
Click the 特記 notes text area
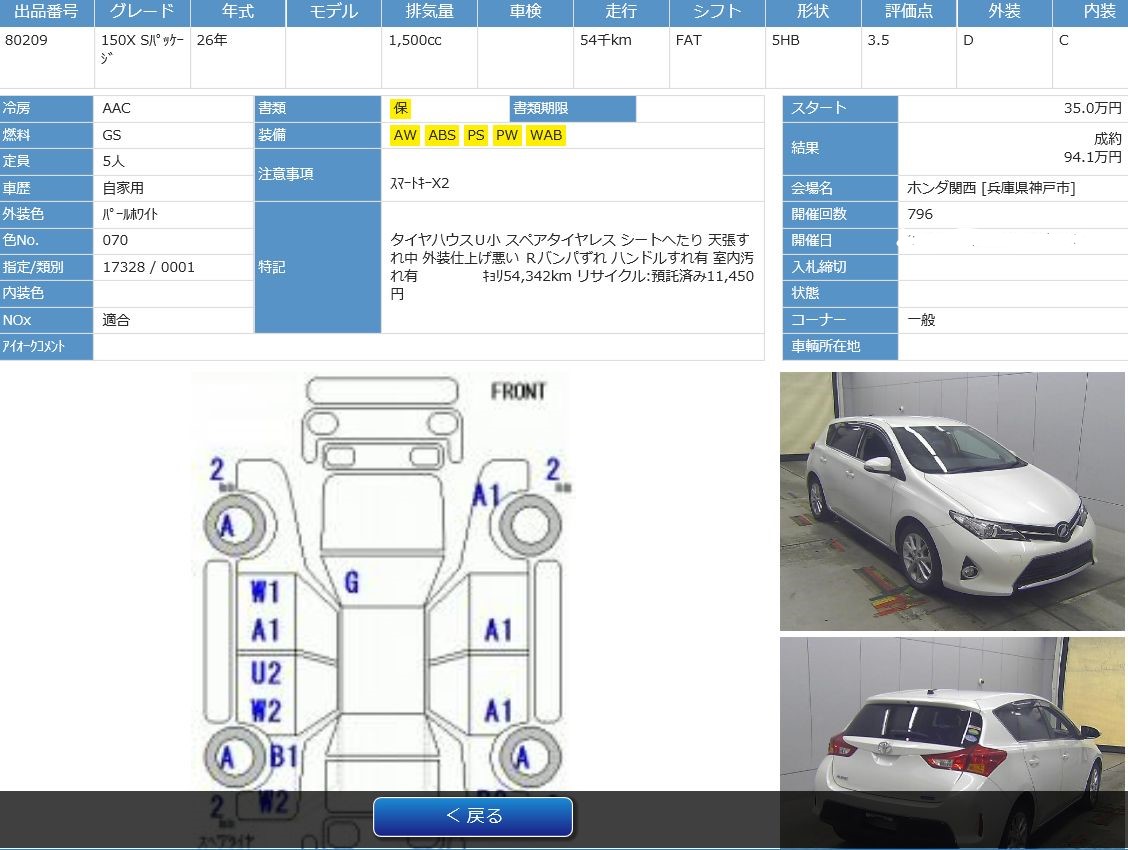[571, 267]
